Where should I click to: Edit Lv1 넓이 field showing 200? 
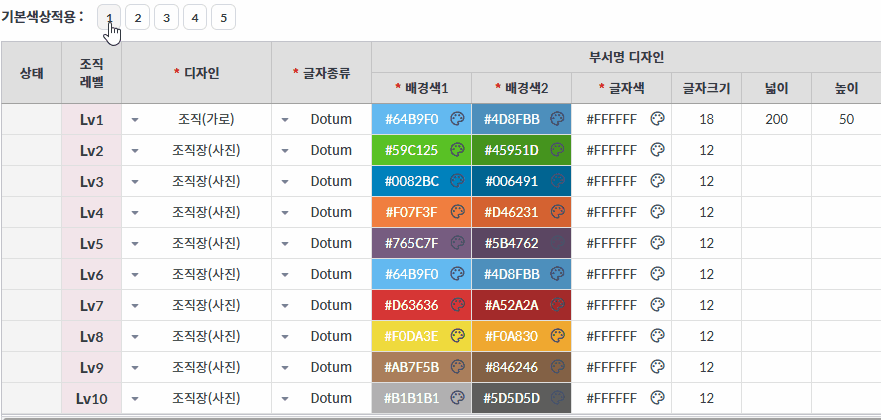coord(776,119)
